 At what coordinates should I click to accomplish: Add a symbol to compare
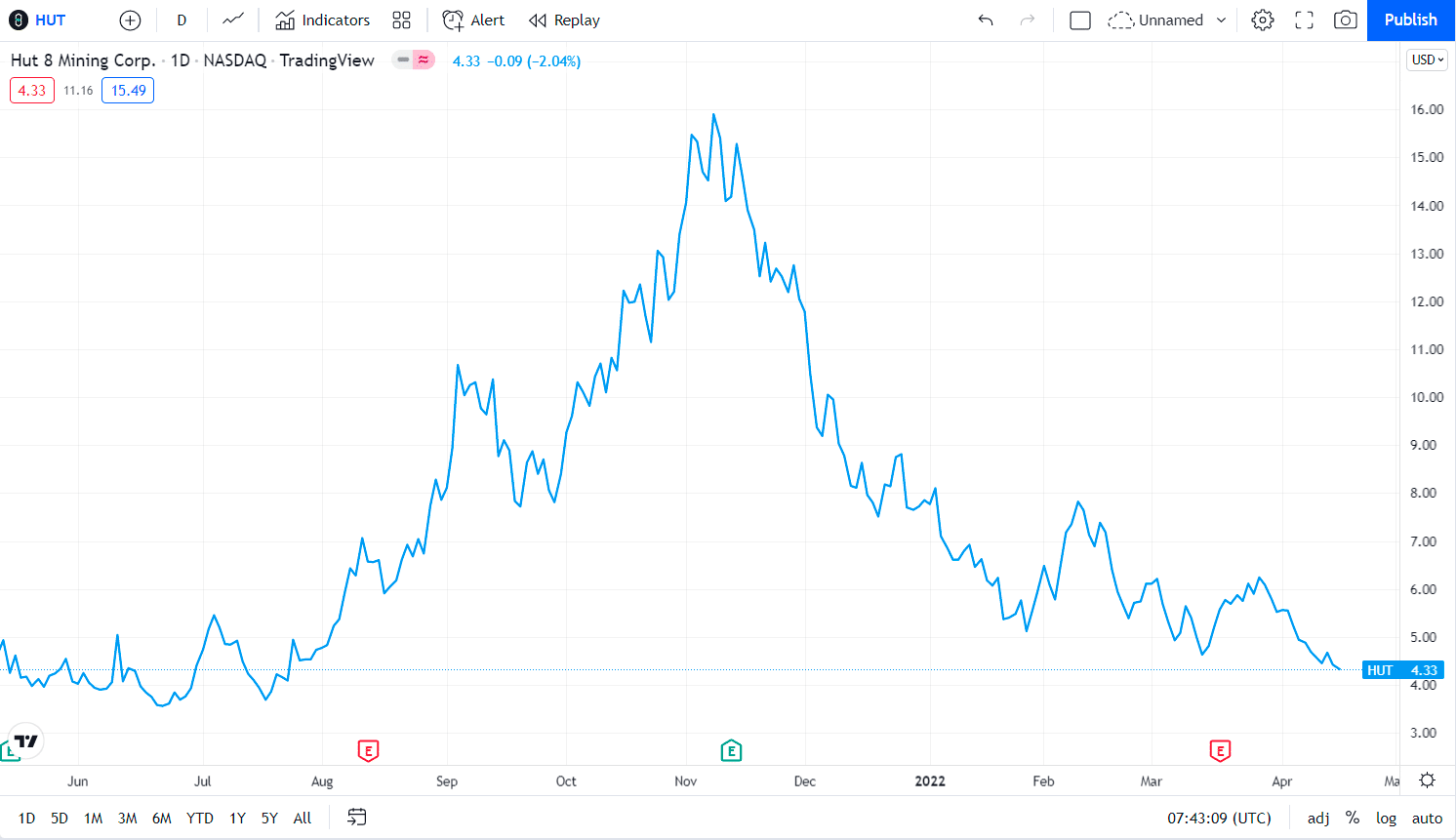point(130,20)
